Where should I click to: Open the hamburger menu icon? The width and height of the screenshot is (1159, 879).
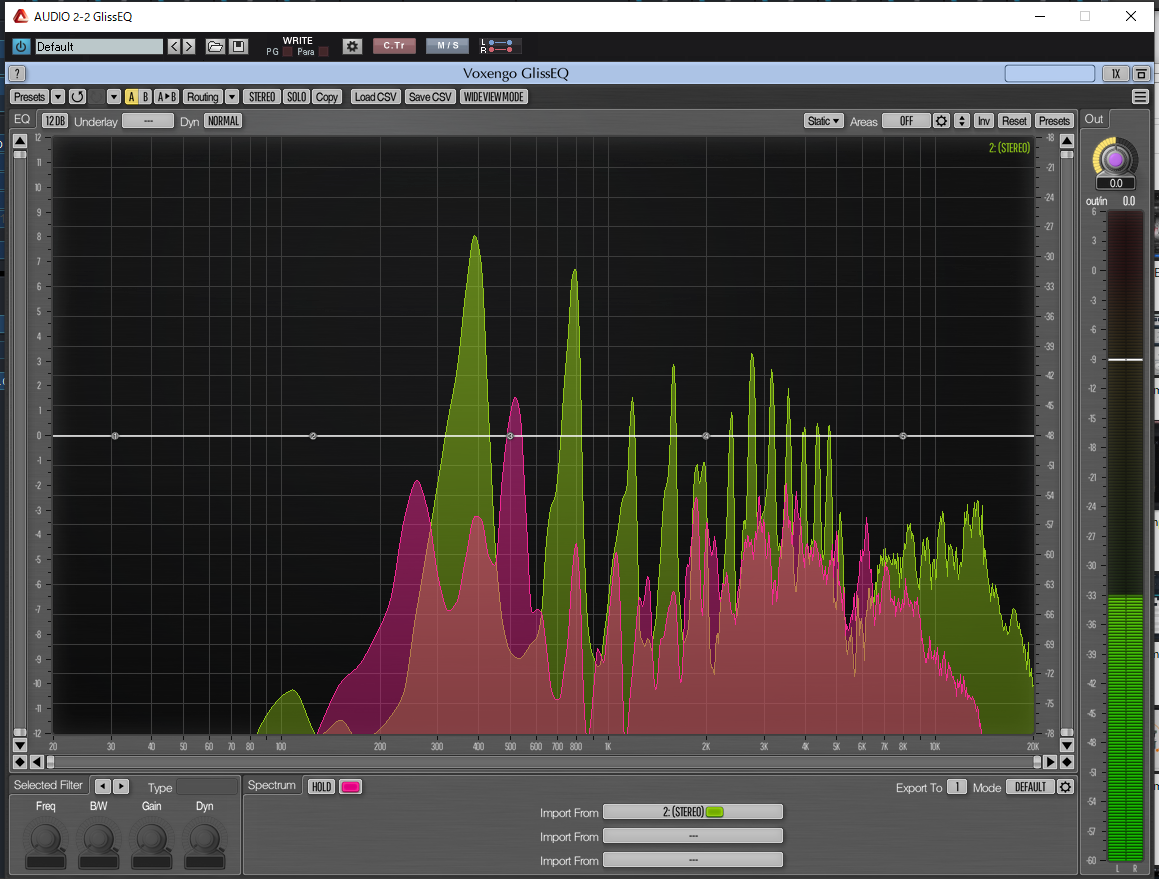click(x=1141, y=97)
